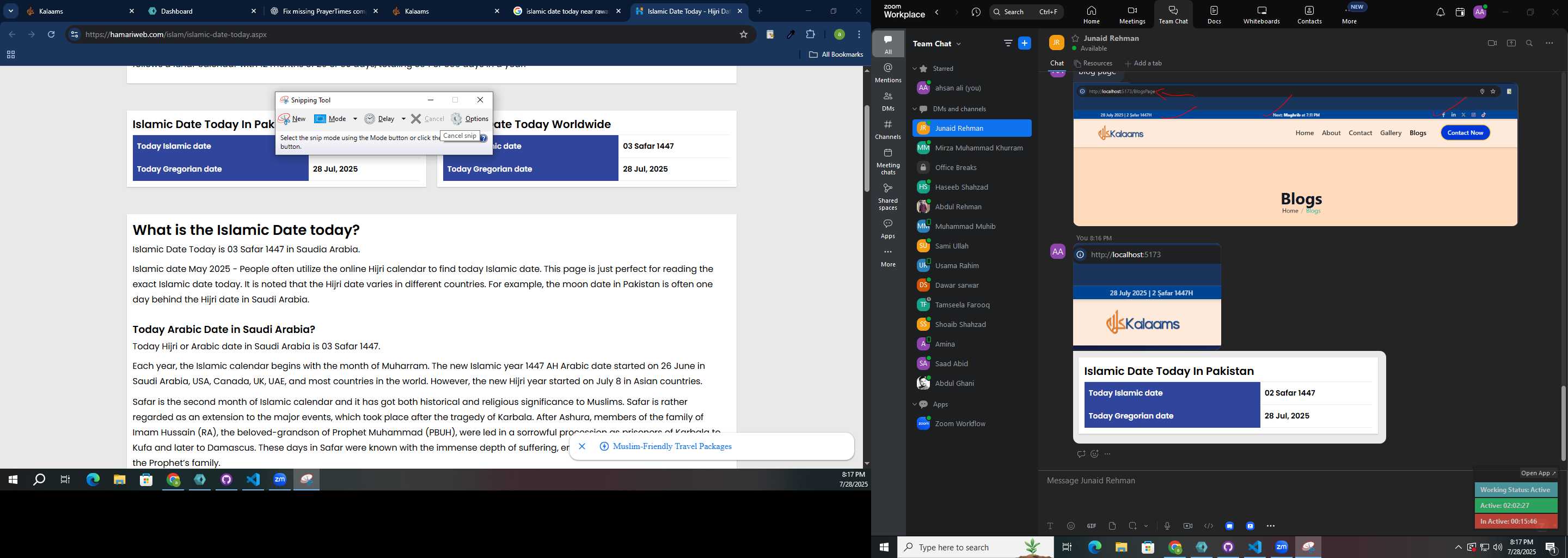
Task: Collapse Apps section in chat list
Action: point(914,404)
